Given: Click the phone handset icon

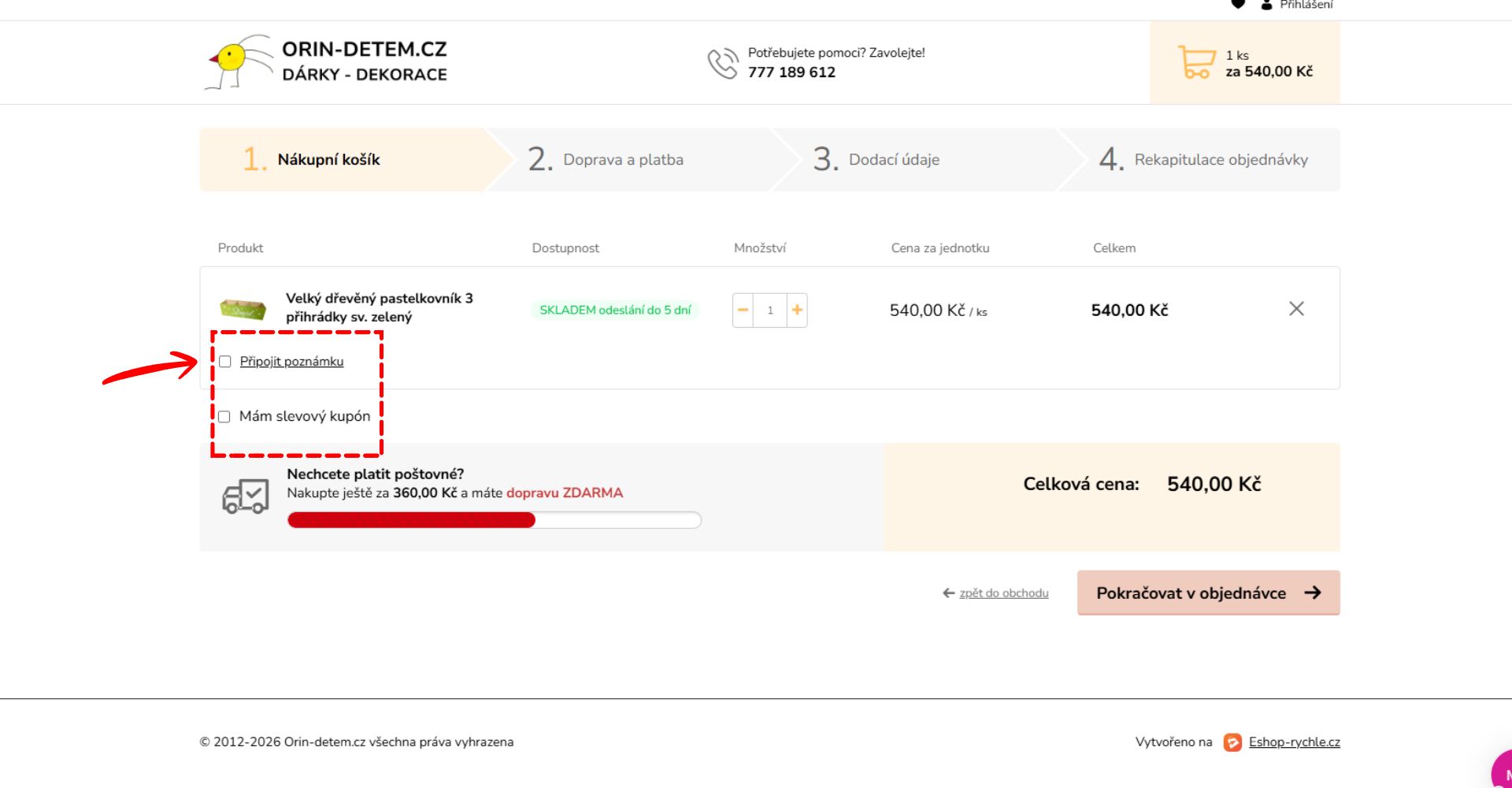Looking at the screenshot, I should point(722,63).
